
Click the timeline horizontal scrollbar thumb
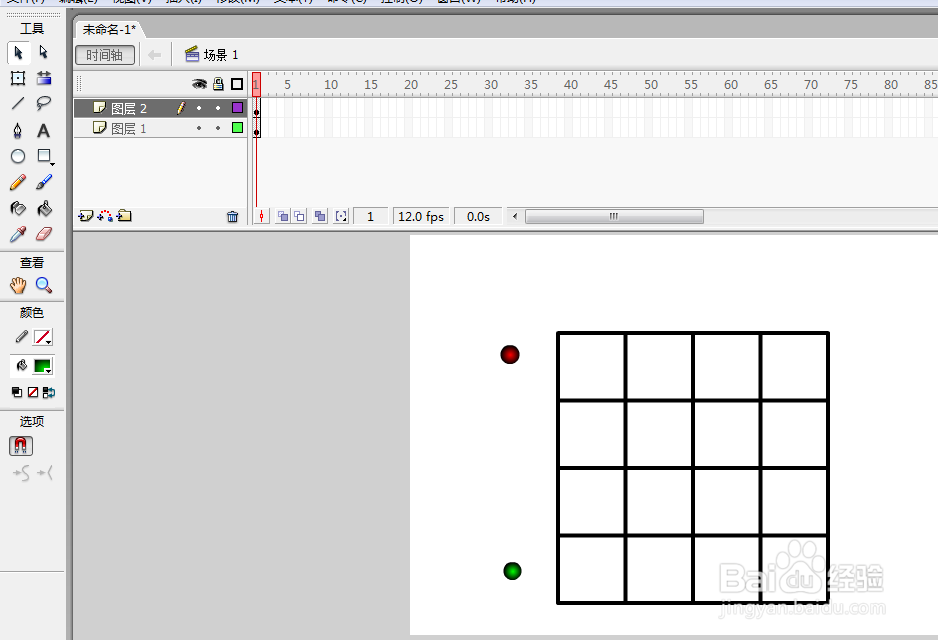[x=614, y=216]
